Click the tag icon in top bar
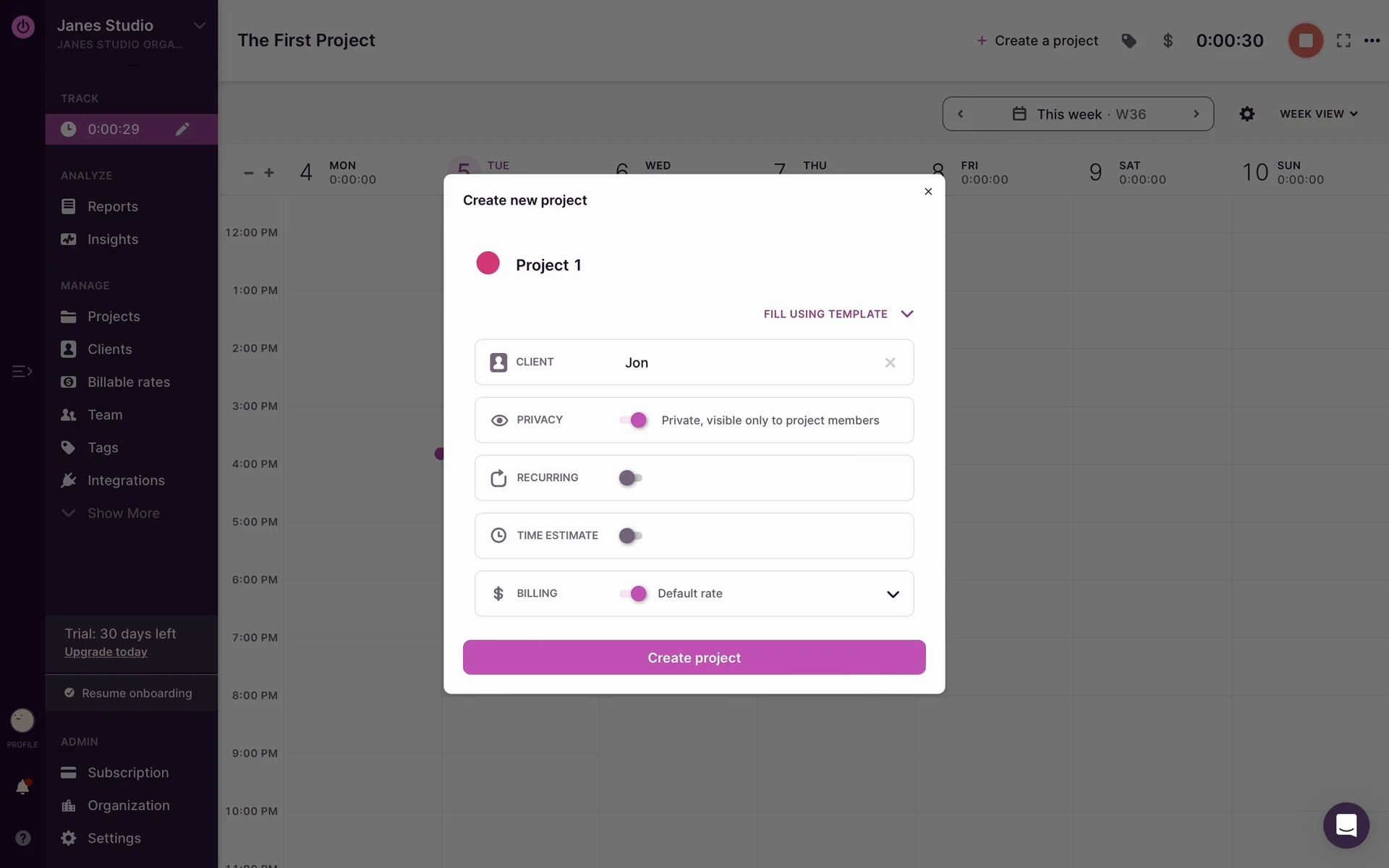This screenshot has width=1389, height=868. coord(1129,41)
